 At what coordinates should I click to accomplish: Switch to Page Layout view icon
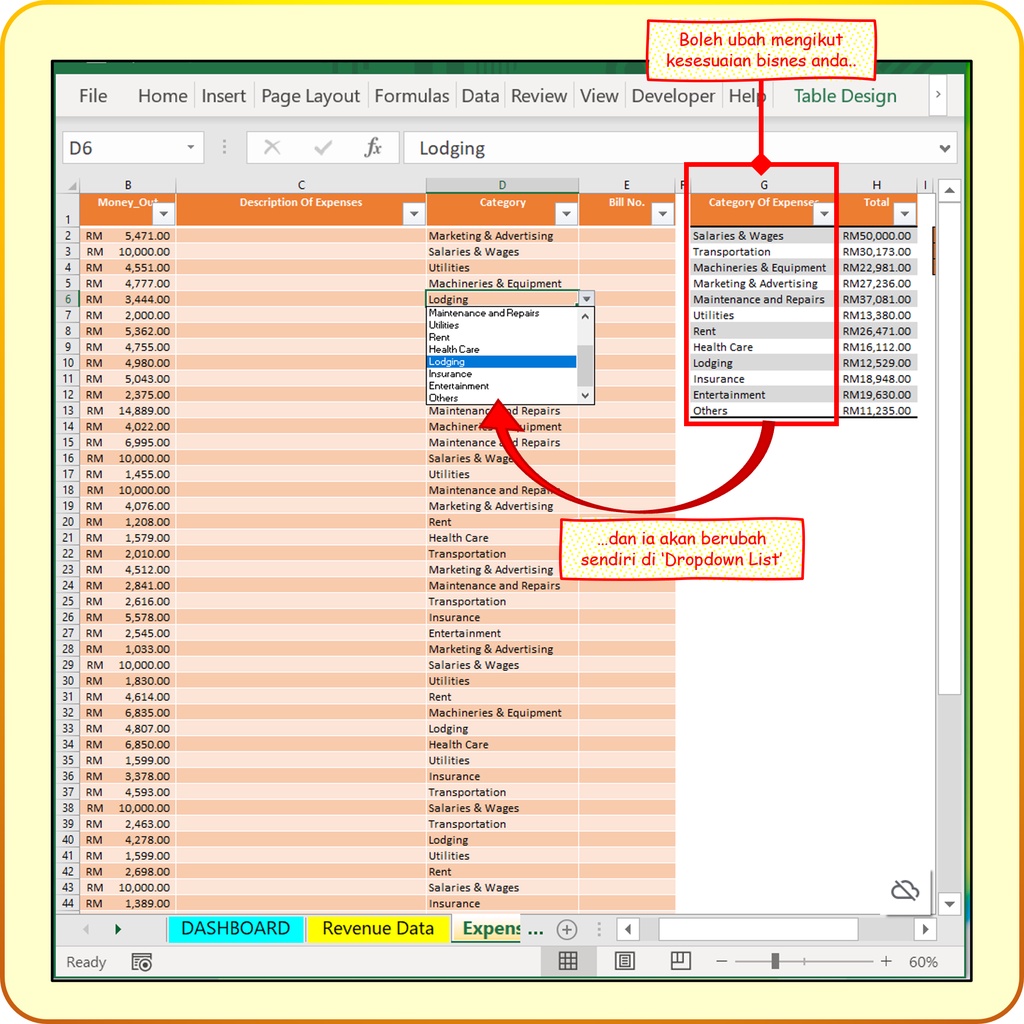tap(625, 961)
